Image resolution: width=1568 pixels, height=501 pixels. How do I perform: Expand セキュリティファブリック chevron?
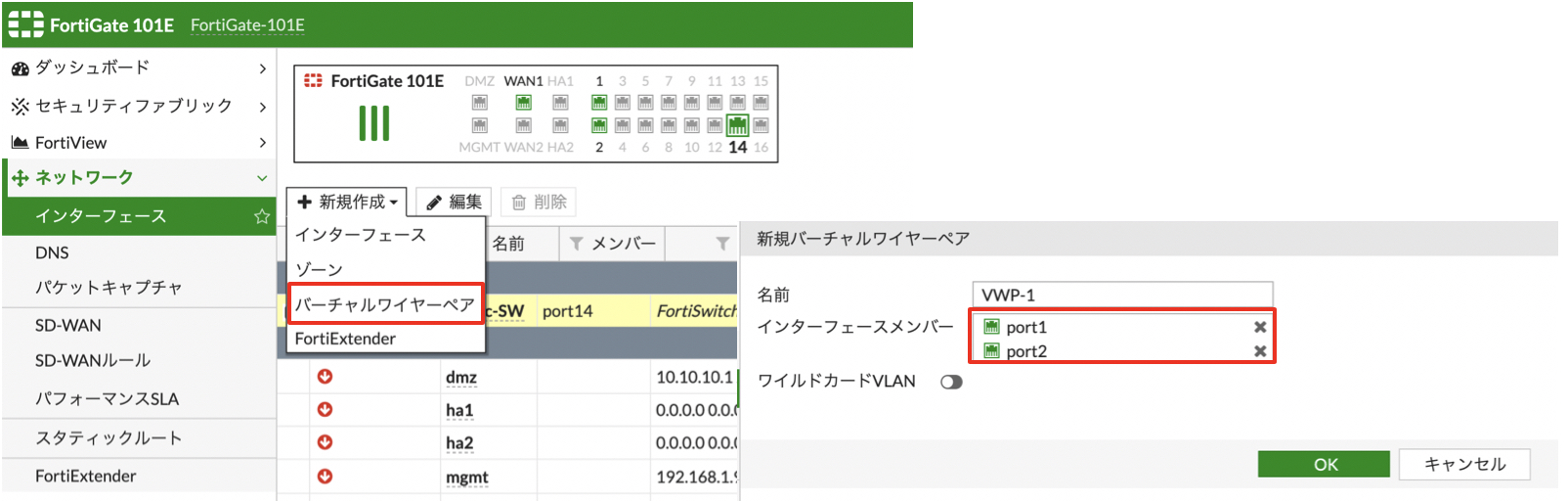click(262, 106)
